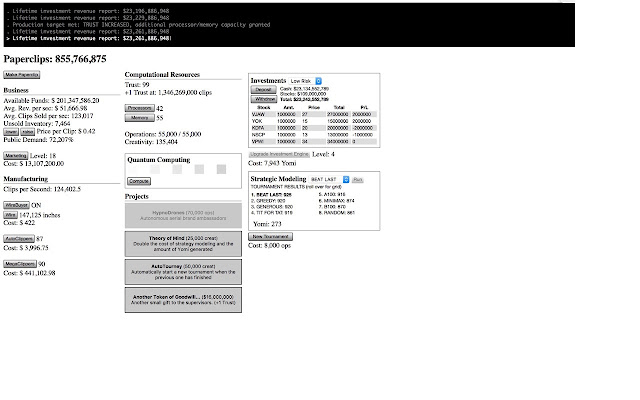The height and width of the screenshot is (400, 640).
Task: Purchase another AutoClipper
Action: pyautogui.click(x=19, y=238)
